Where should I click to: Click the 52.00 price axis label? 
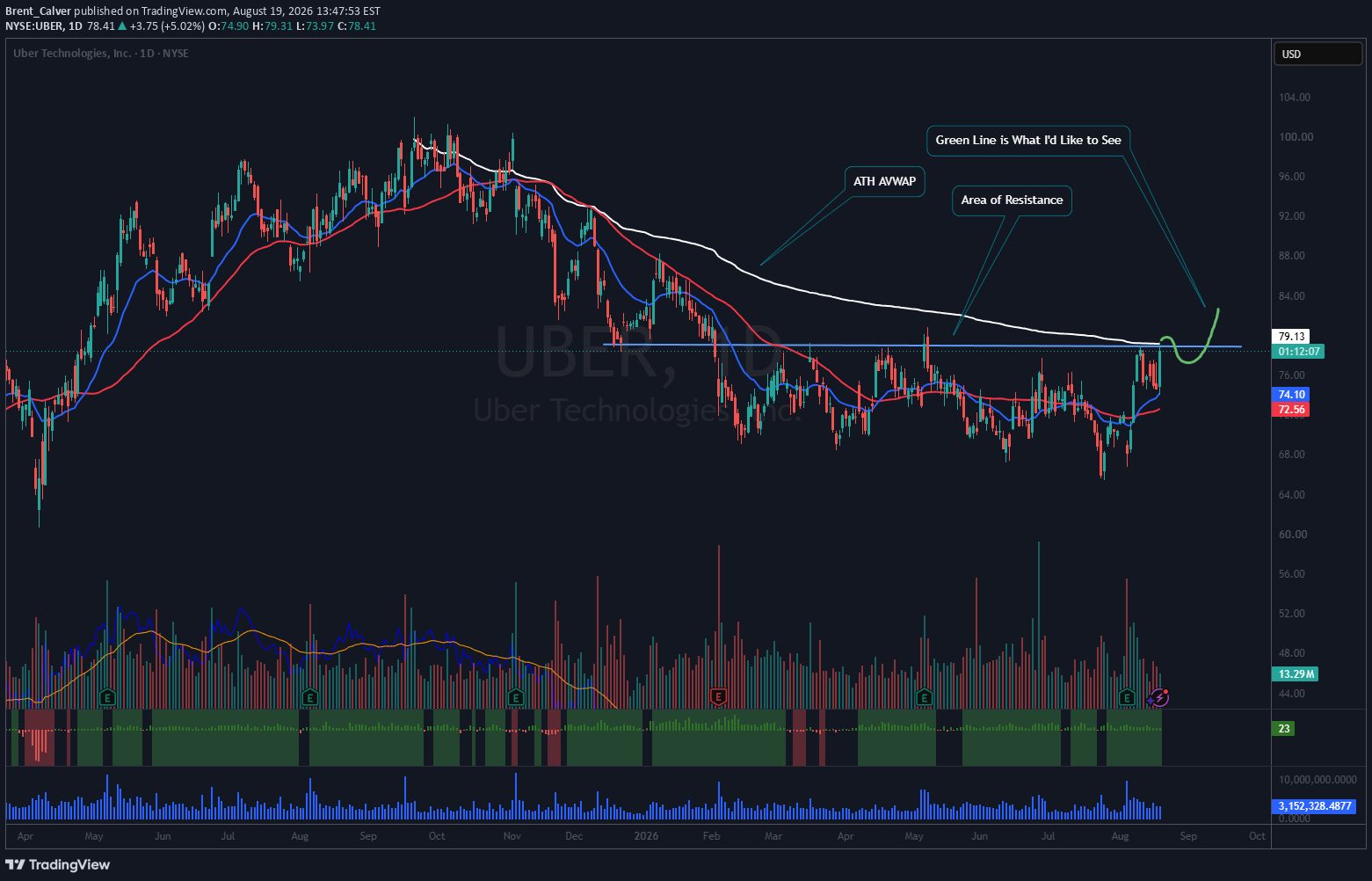pos(1292,614)
